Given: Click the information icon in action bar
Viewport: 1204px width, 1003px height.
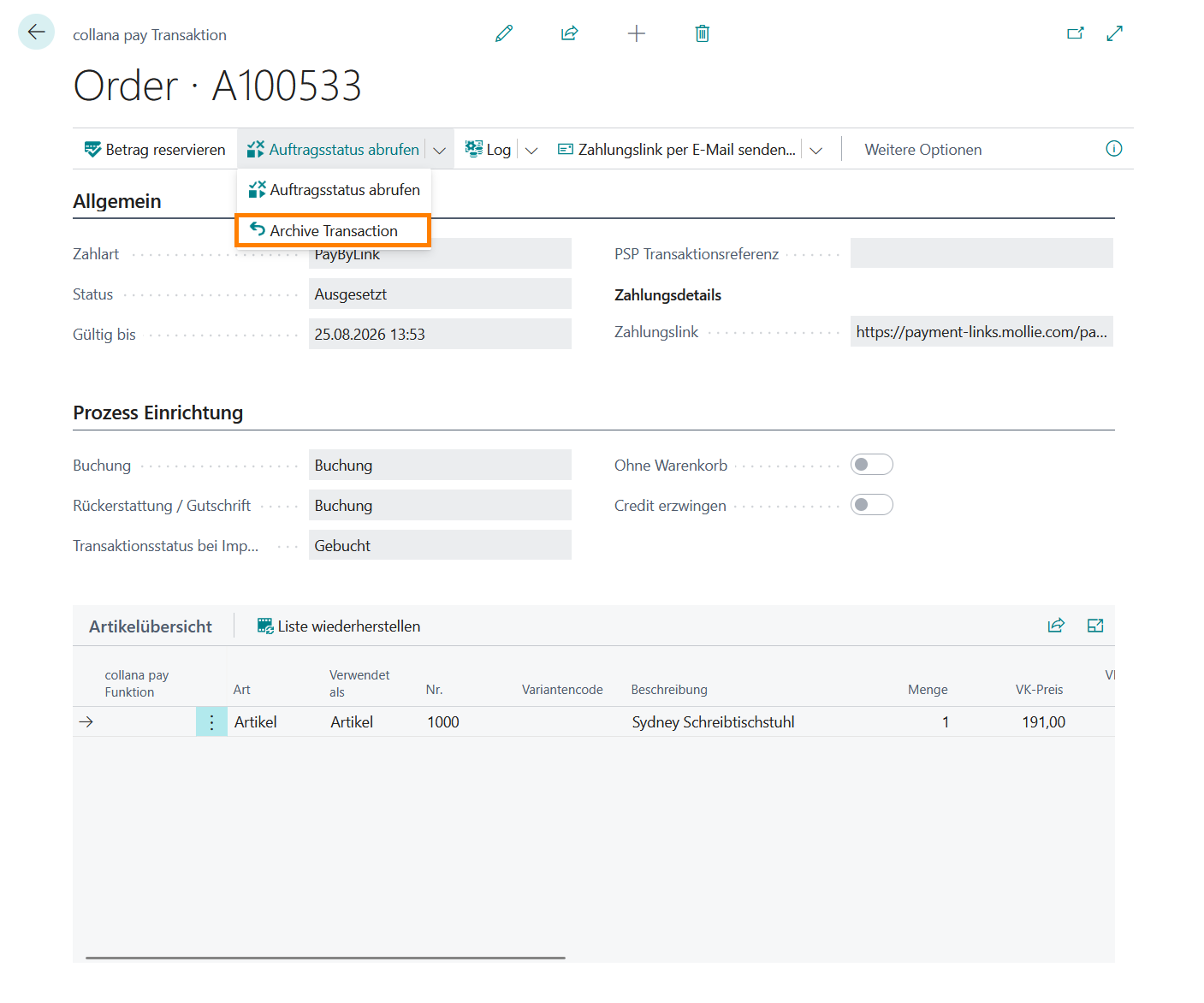Looking at the screenshot, I should (x=1113, y=149).
